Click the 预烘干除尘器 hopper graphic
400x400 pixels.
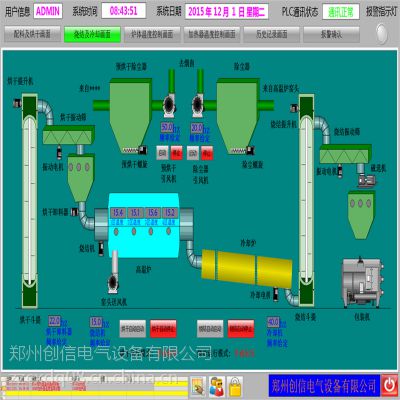point(130,114)
